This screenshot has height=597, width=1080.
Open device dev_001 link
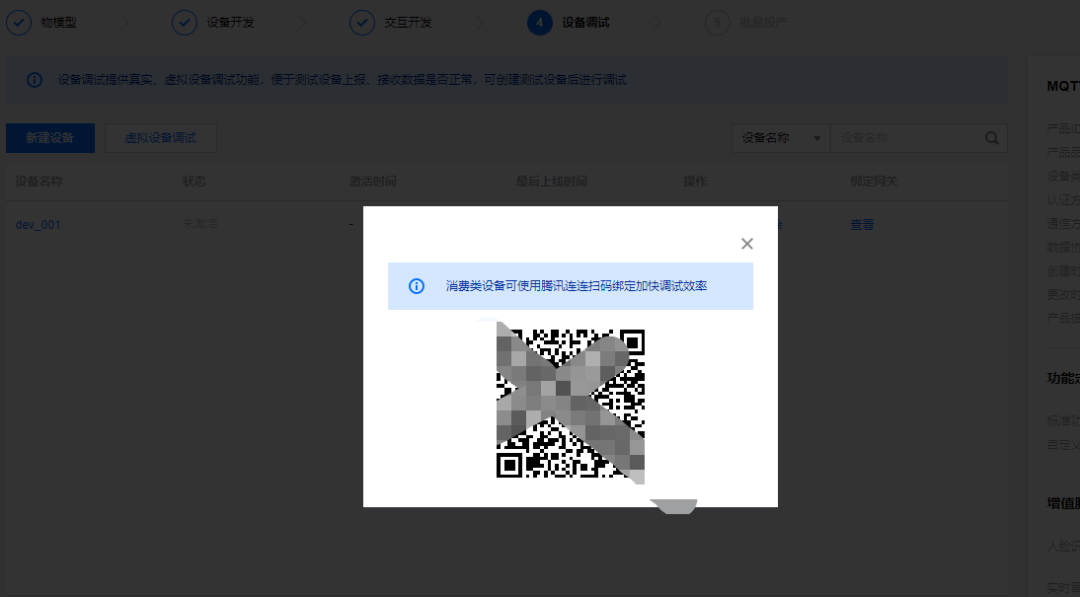[38, 224]
